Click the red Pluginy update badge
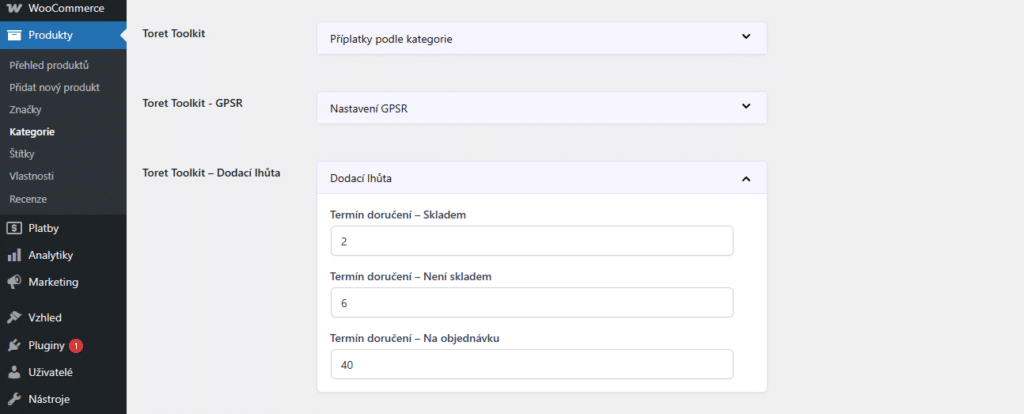This screenshot has width=1024, height=414. pos(76,346)
